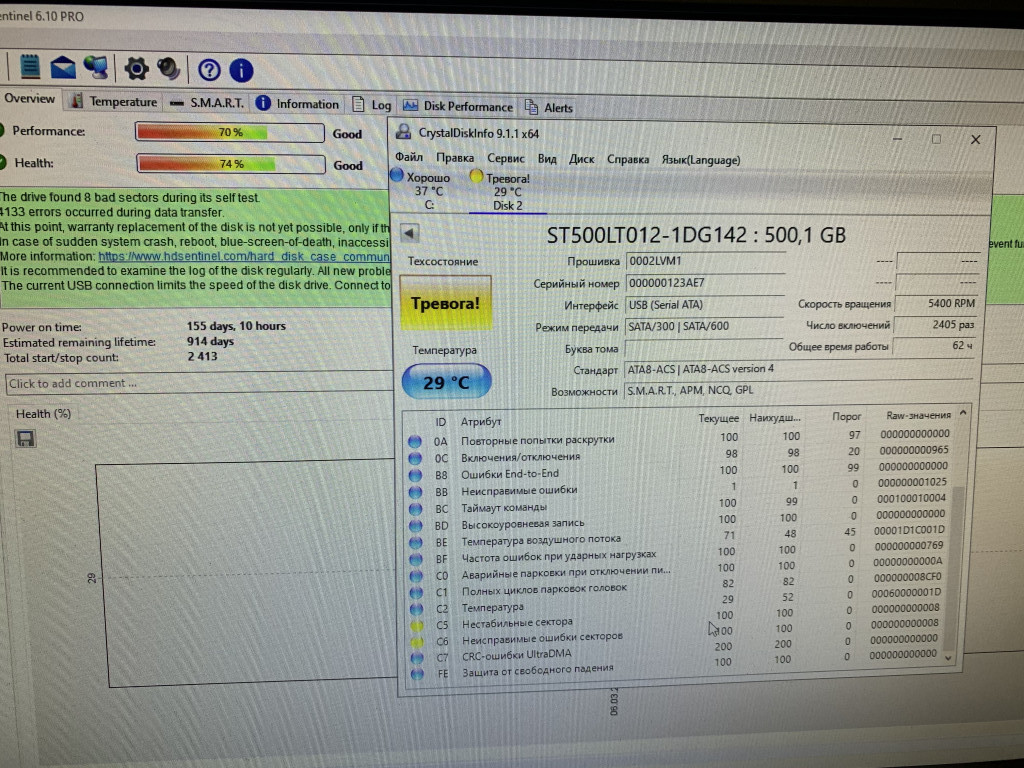Viewport: 1024px width, 768px height.
Task: Select row BB Неисправимые ошибки
Action: click(x=677, y=487)
